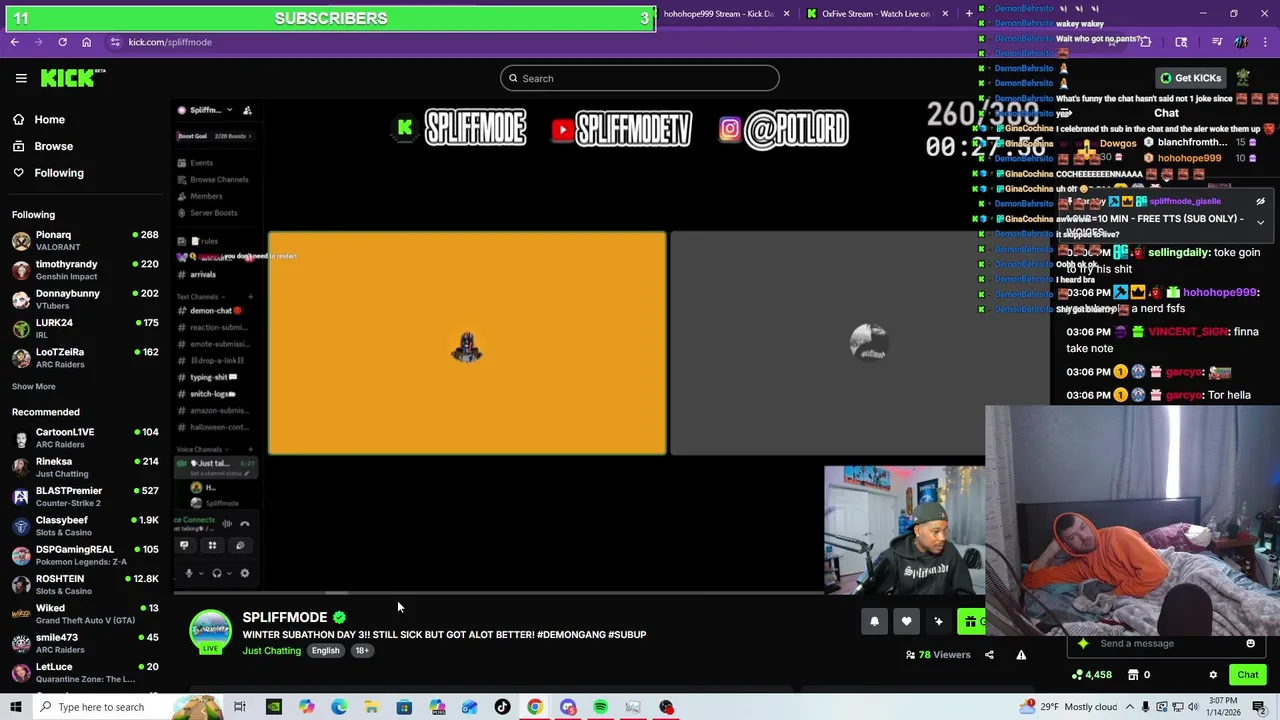1280x720 pixels.
Task: Open the Kick hamburger menu
Action: click(21, 78)
